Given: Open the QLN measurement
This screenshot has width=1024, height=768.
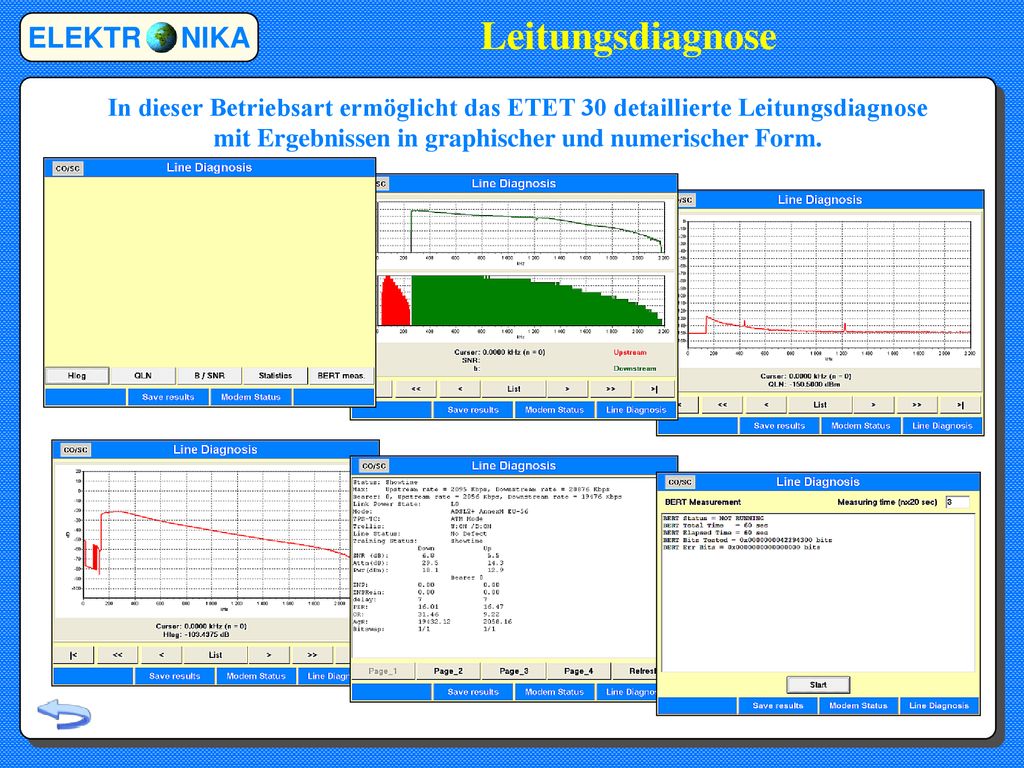Looking at the screenshot, I should pyautogui.click(x=143, y=376).
